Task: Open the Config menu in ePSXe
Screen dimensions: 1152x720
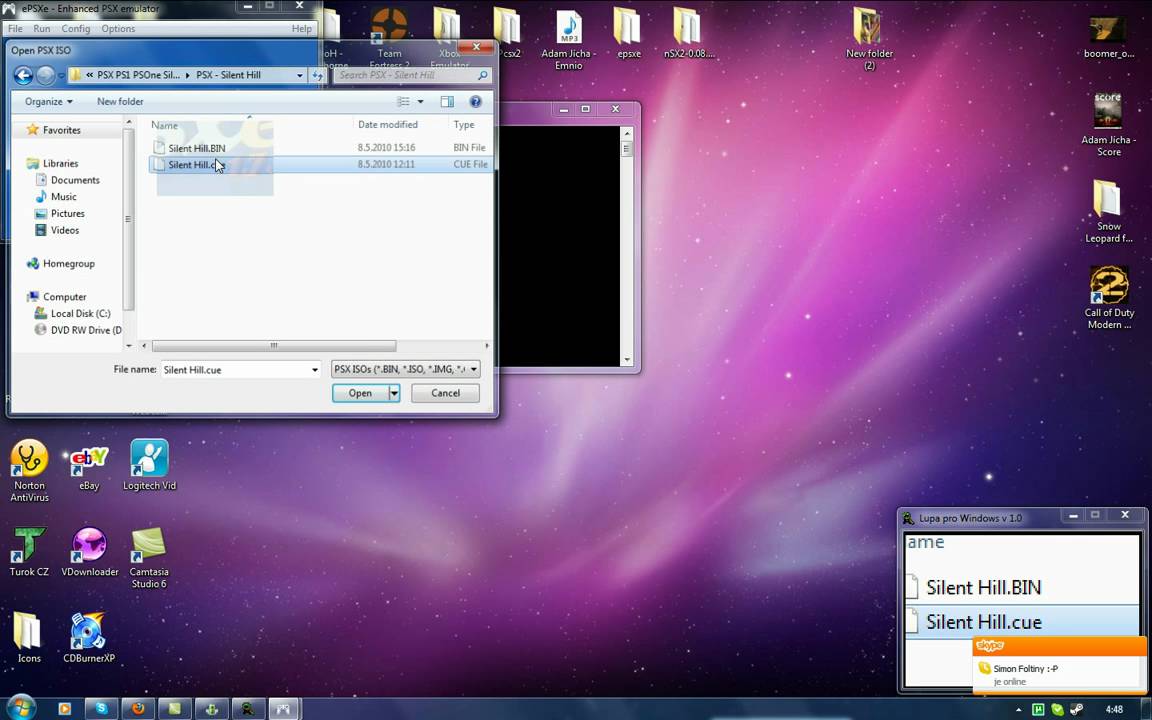Action: [76, 29]
